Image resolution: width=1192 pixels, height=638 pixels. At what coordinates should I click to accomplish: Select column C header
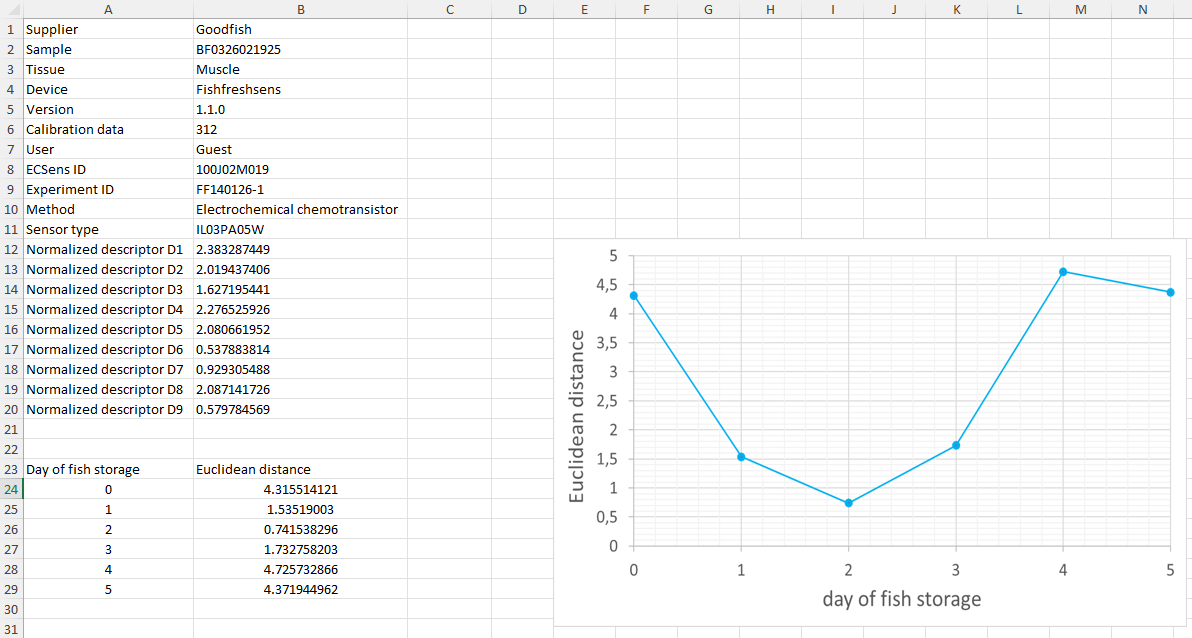449,10
